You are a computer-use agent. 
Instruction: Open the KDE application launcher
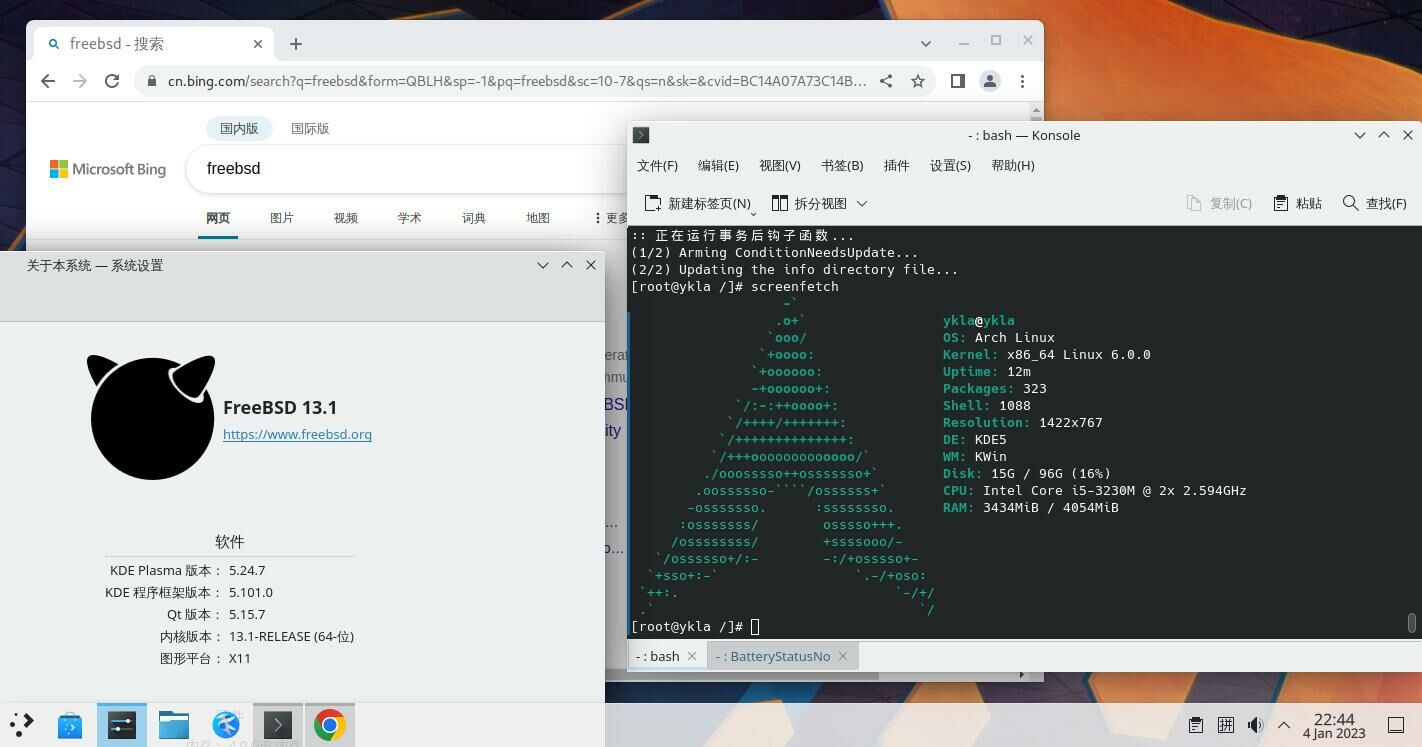tap(21, 725)
